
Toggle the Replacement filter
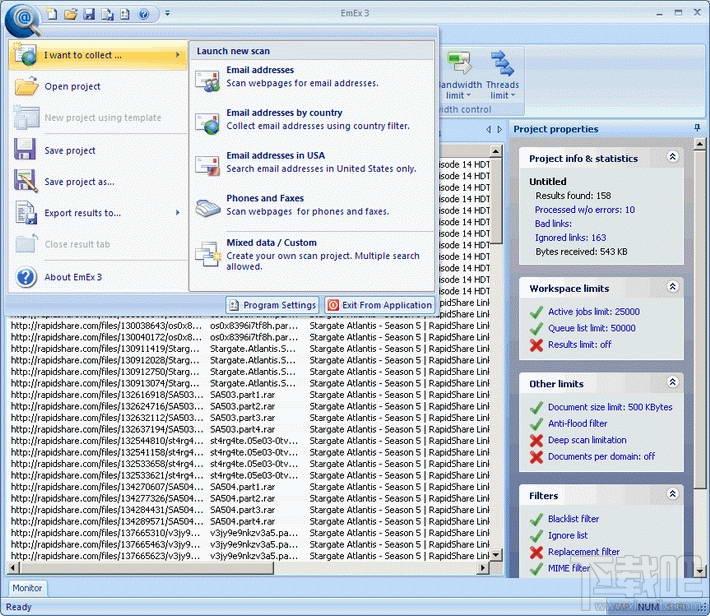(584, 552)
